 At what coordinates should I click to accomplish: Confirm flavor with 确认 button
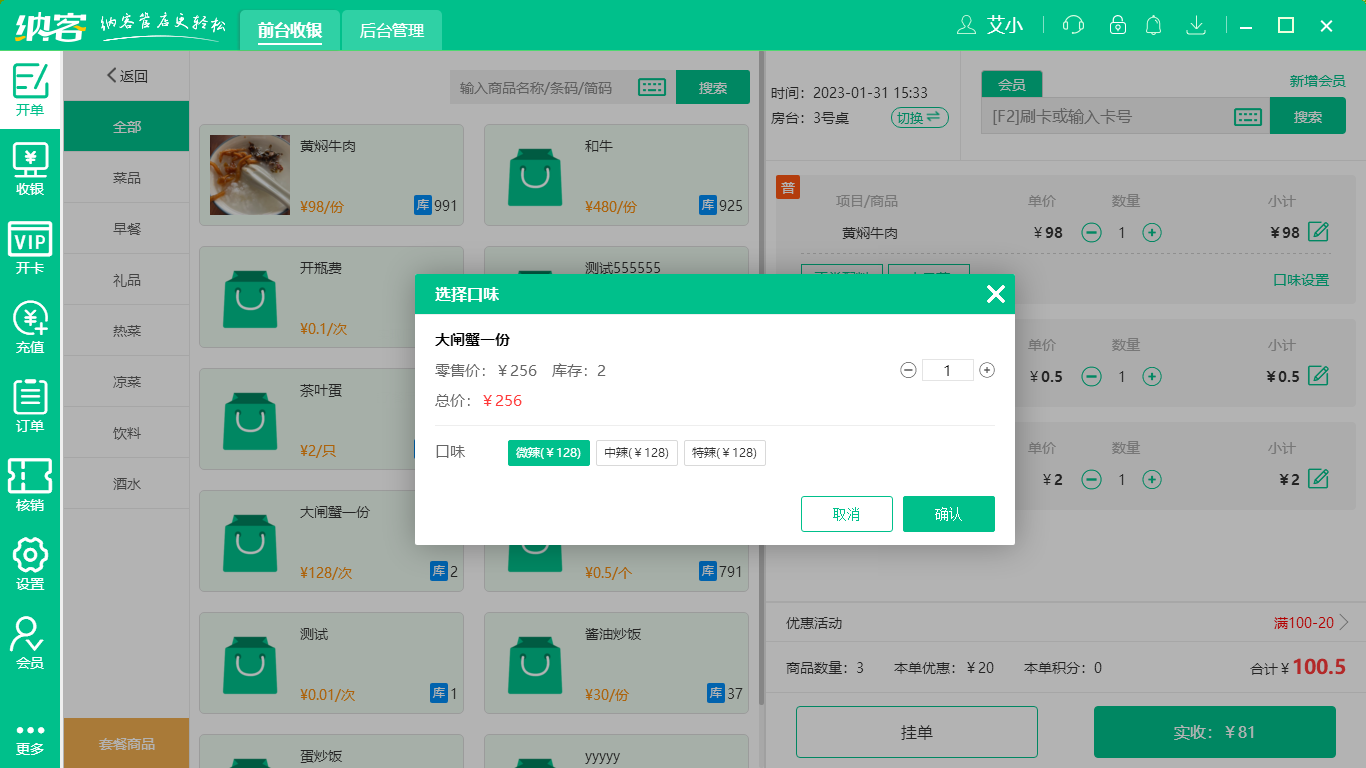click(x=949, y=514)
